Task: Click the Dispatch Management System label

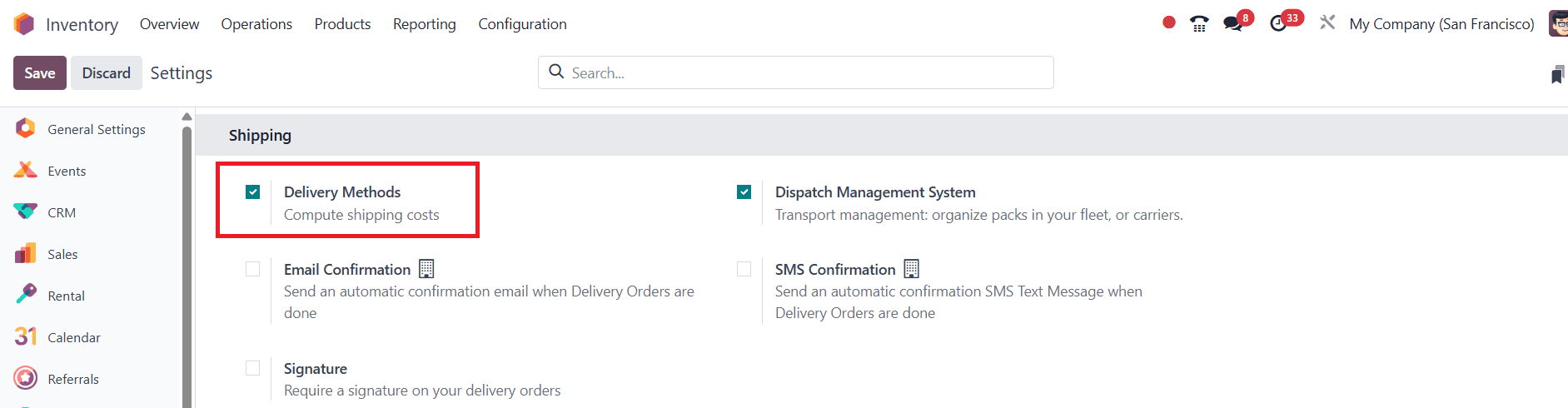Action: click(875, 192)
